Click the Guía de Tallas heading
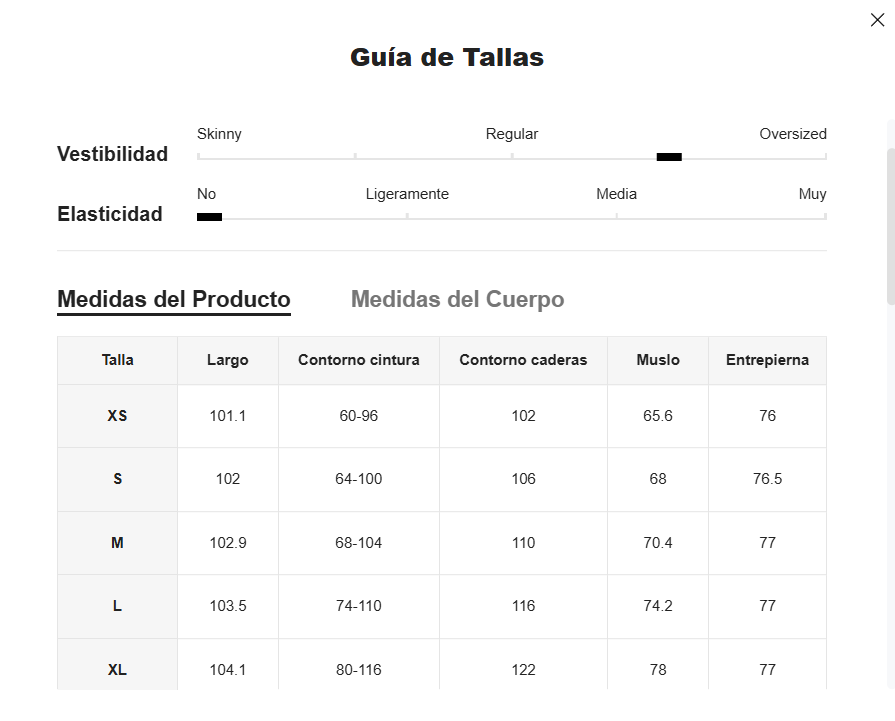The image size is (895, 721). click(447, 57)
